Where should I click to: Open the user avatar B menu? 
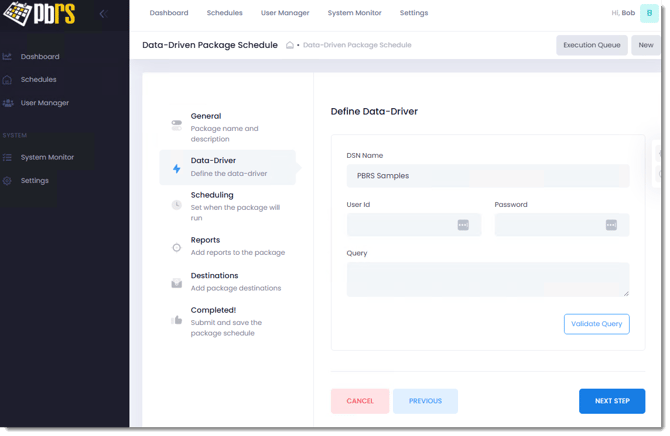(649, 14)
